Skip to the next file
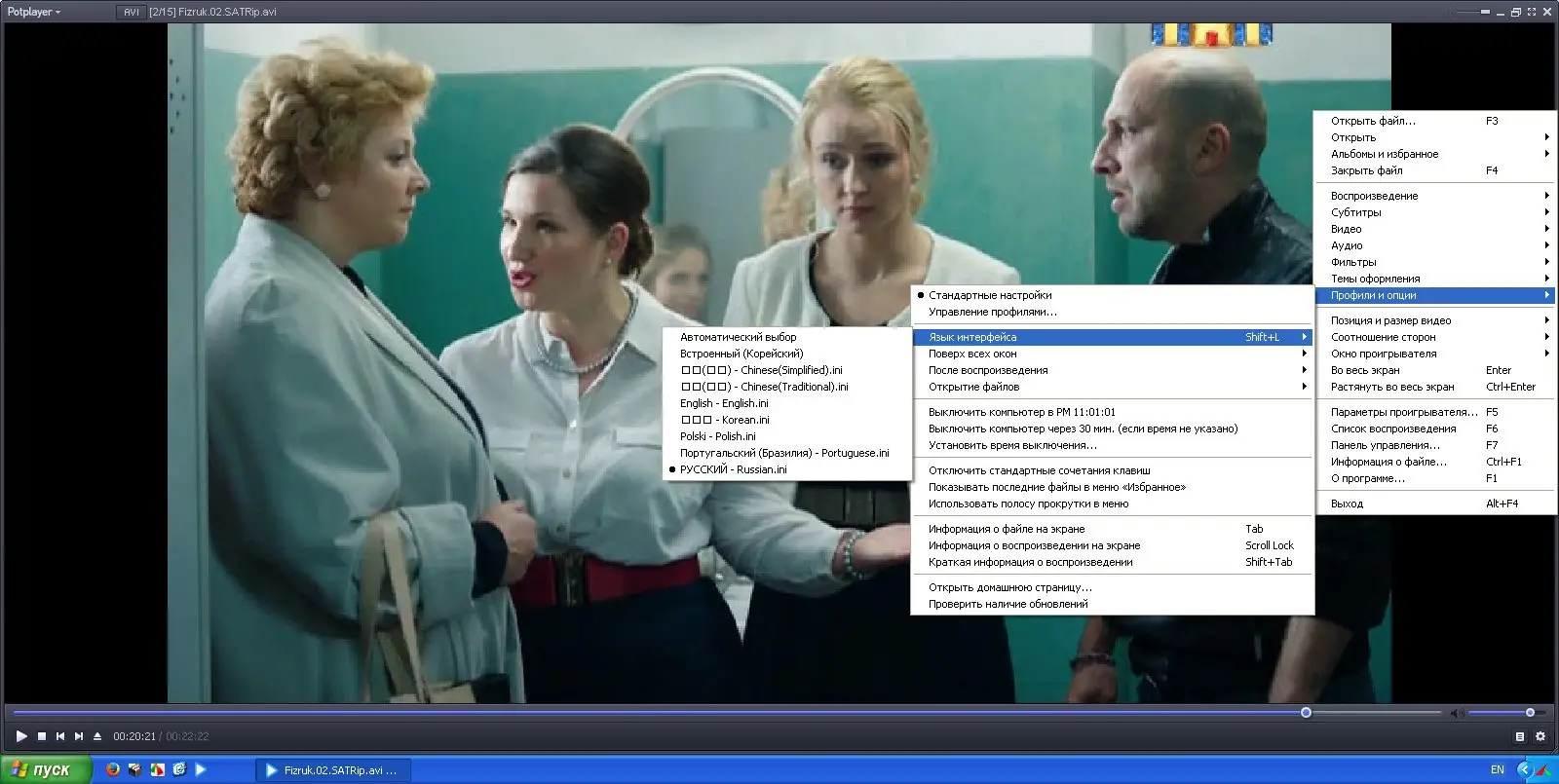 tap(79, 736)
